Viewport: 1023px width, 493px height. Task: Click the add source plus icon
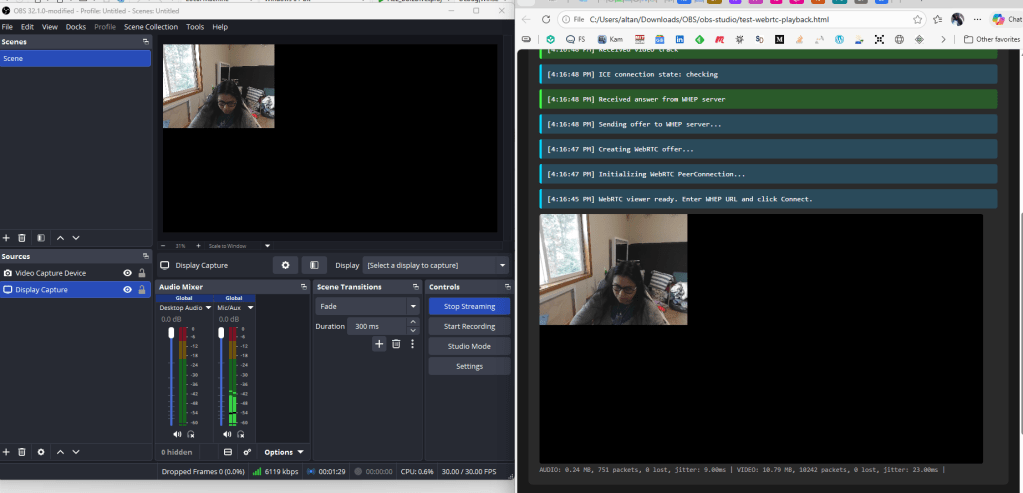[x=7, y=452]
